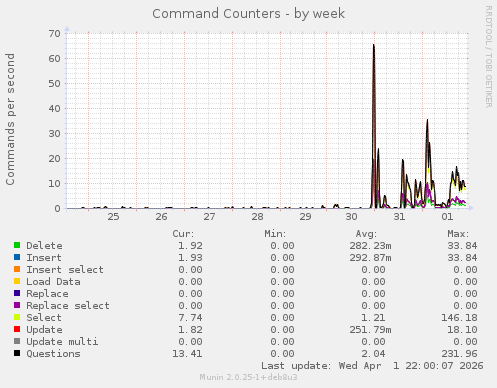Click the purple Replace select legend swatch

[x=17, y=305]
